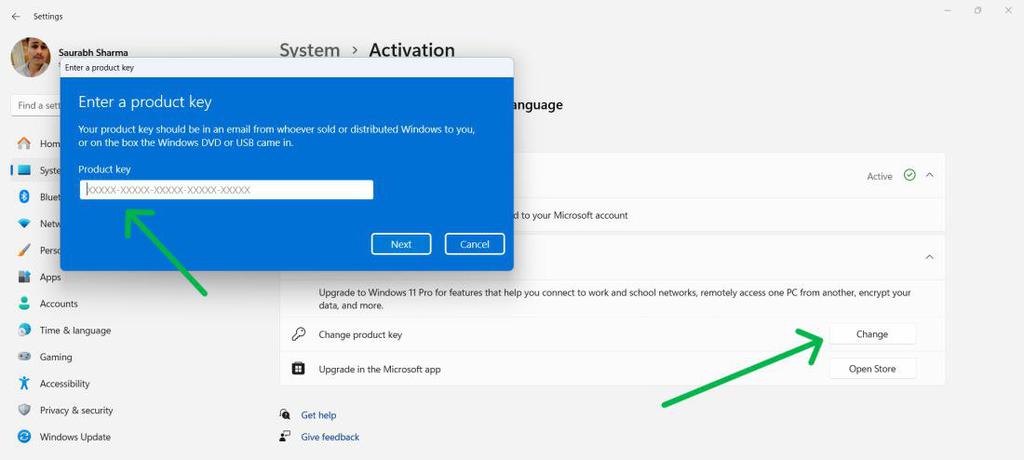Click the Accounts person icon
Viewport: 1024px width, 460px height.
pyautogui.click(x=24, y=304)
